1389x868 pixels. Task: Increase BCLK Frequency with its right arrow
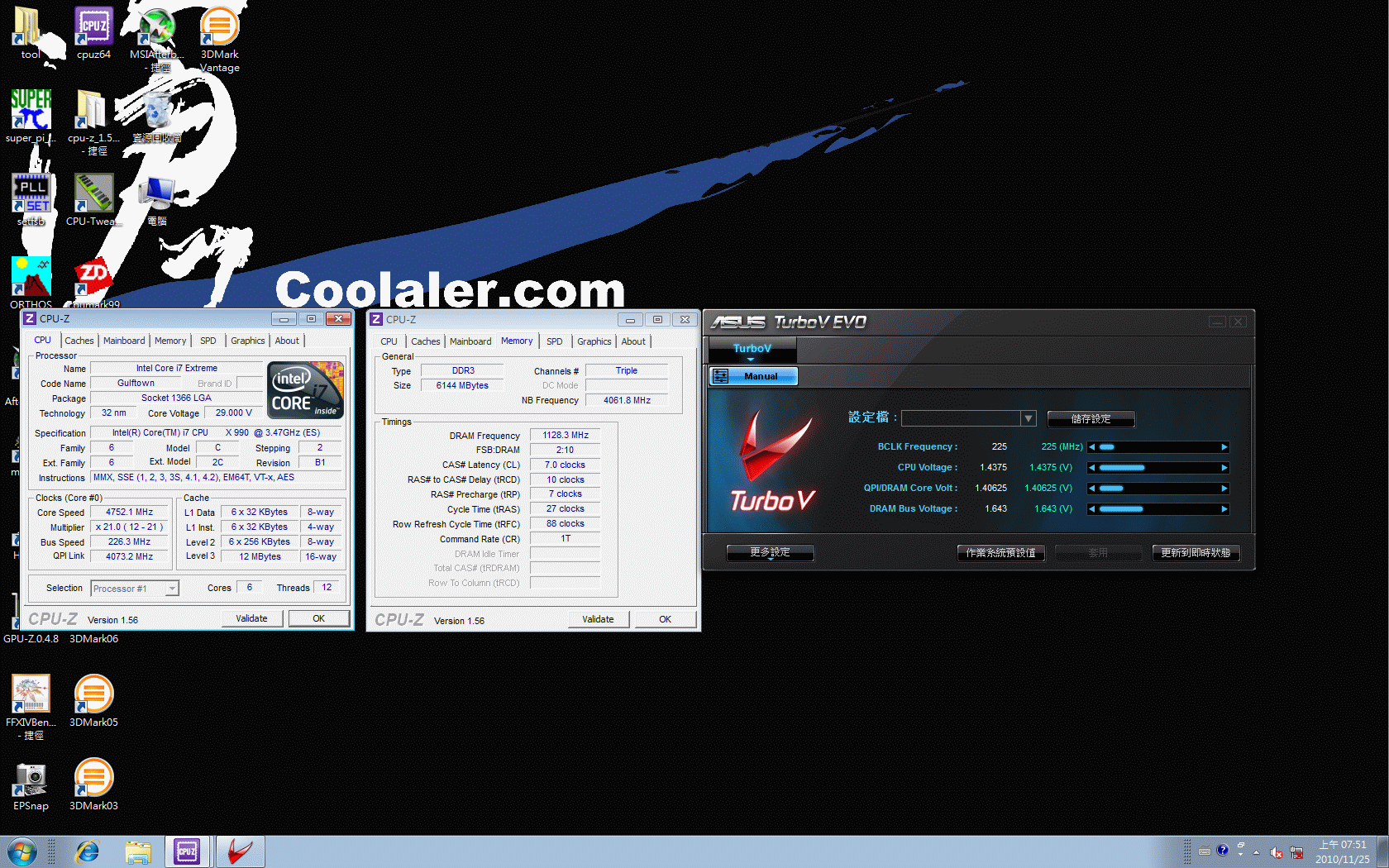pos(1224,447)
